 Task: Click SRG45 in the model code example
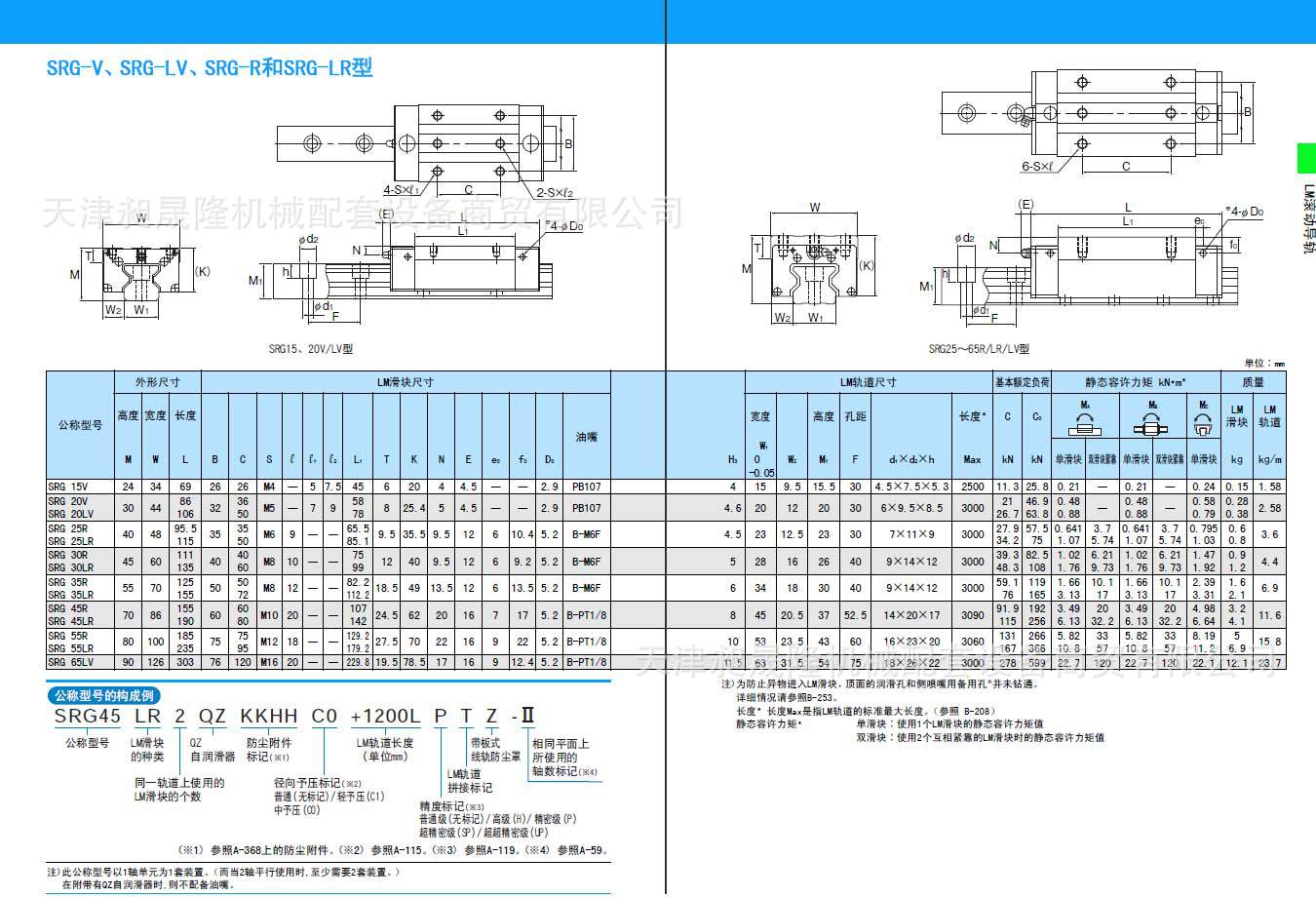pos(86,717)
